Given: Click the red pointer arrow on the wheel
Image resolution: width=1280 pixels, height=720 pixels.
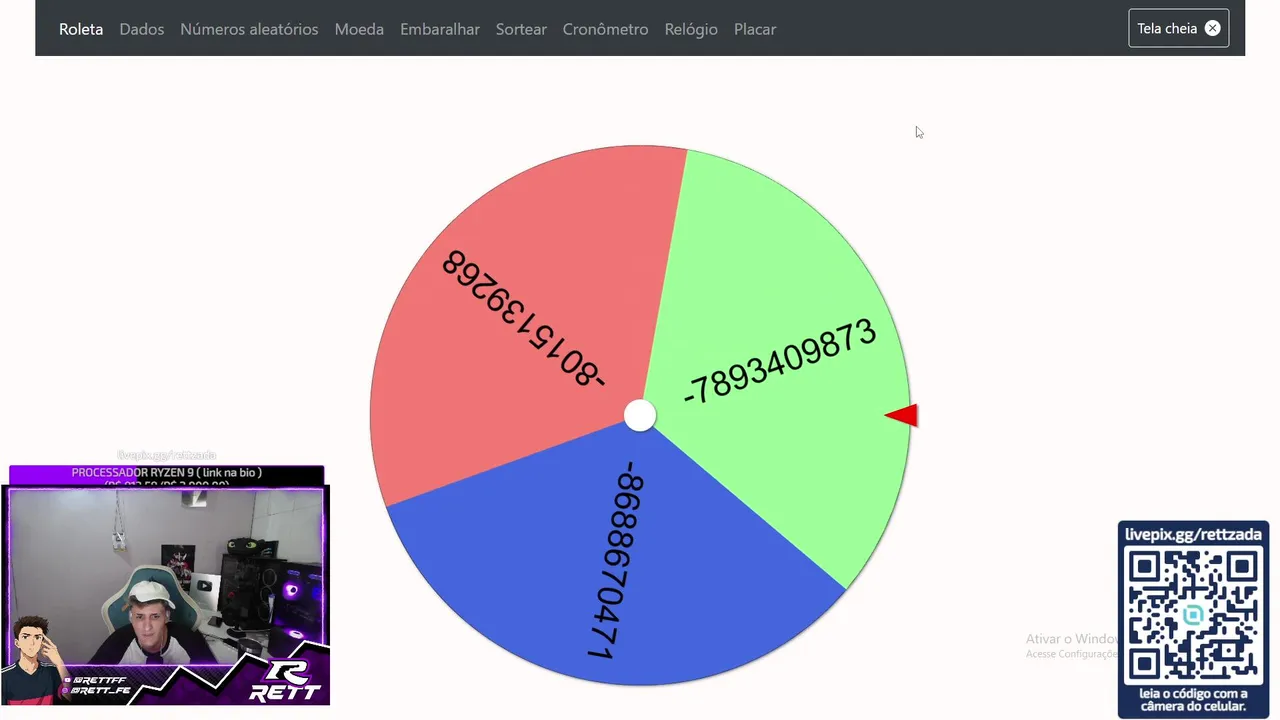Looking at the screenshot, I should coord(902,416).
